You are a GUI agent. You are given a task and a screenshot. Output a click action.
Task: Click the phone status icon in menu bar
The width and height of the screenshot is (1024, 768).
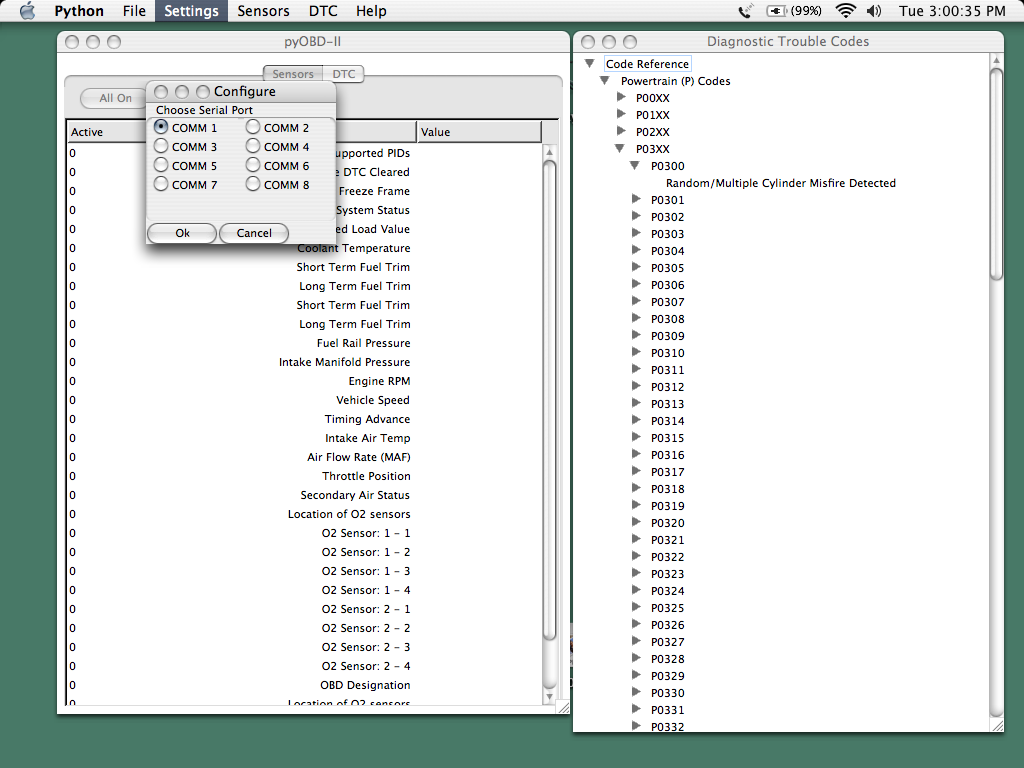click(745, 11)
